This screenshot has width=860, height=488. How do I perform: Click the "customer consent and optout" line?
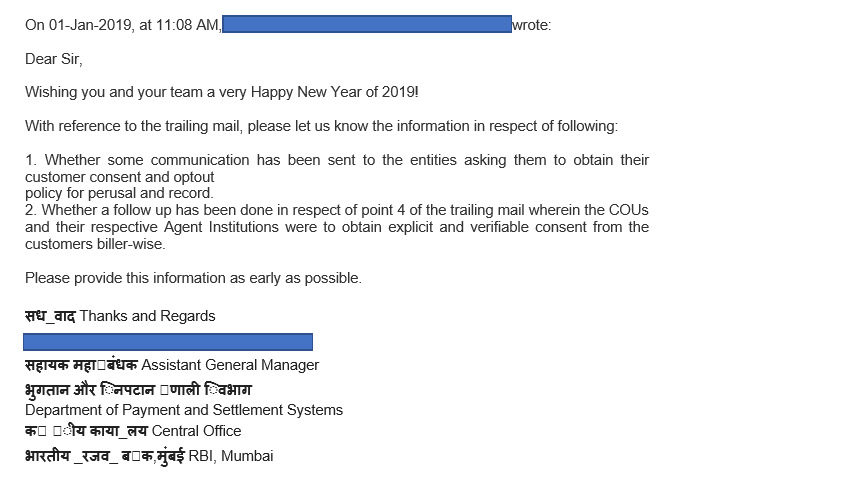(x=120, y=177)
